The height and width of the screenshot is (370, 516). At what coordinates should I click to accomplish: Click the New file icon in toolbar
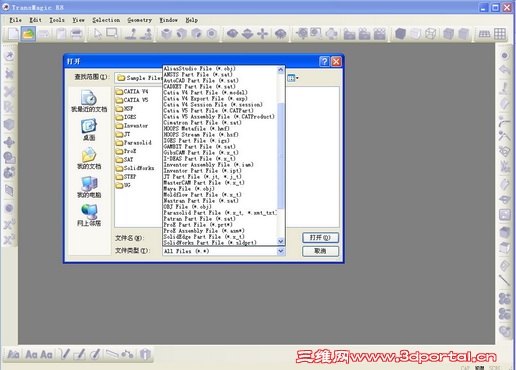[13, 34]
